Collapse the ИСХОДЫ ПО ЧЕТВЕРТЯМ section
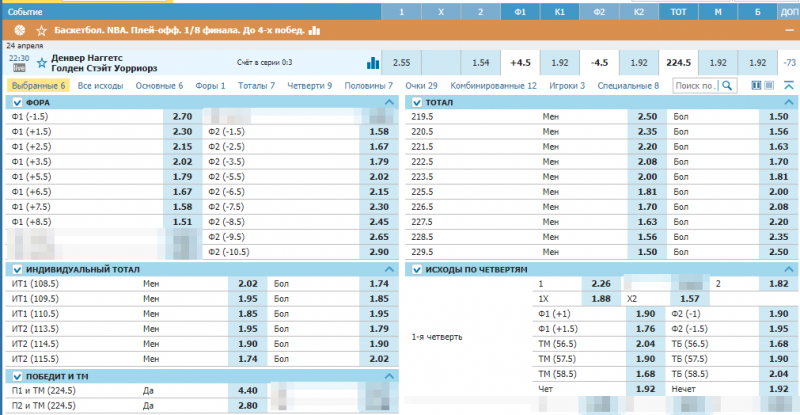800x415 pixels. coord(790,270)
